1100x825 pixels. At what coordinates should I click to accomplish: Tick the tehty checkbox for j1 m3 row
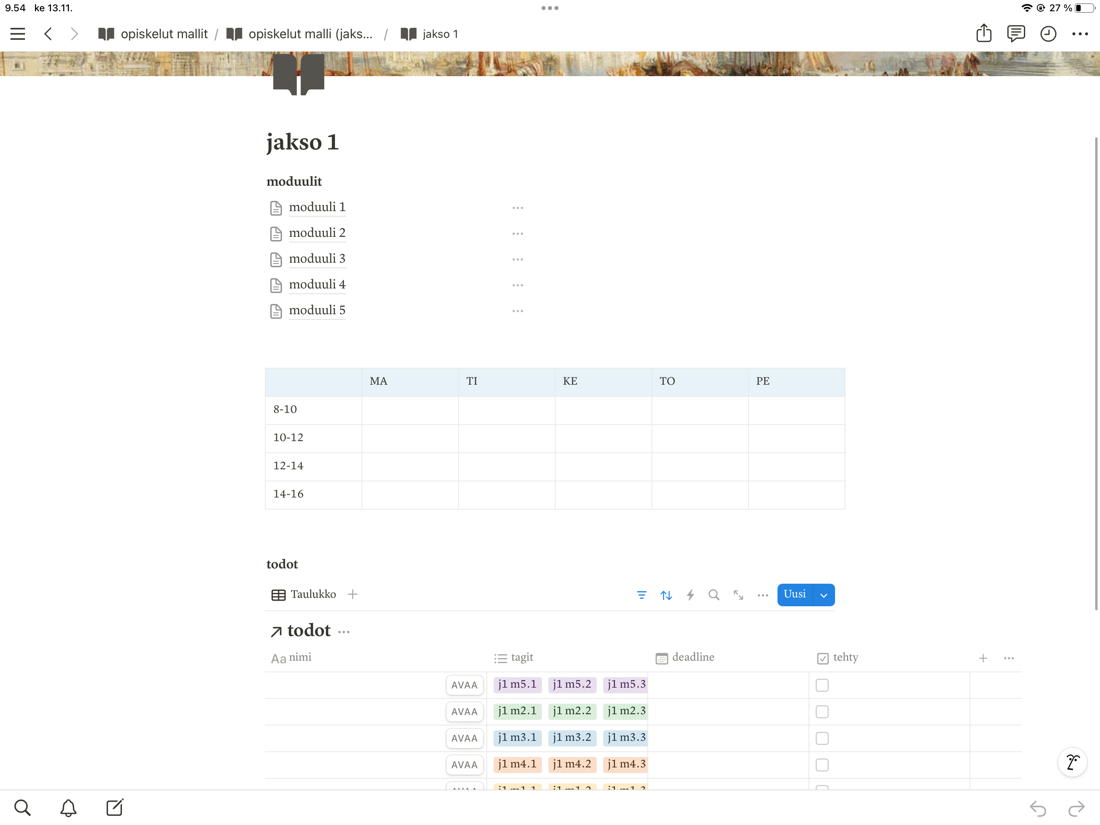point(822,738)
